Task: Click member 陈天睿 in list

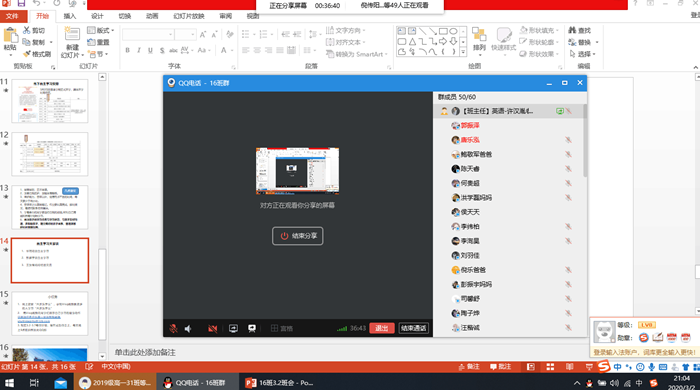Action: tap(508, 169)
